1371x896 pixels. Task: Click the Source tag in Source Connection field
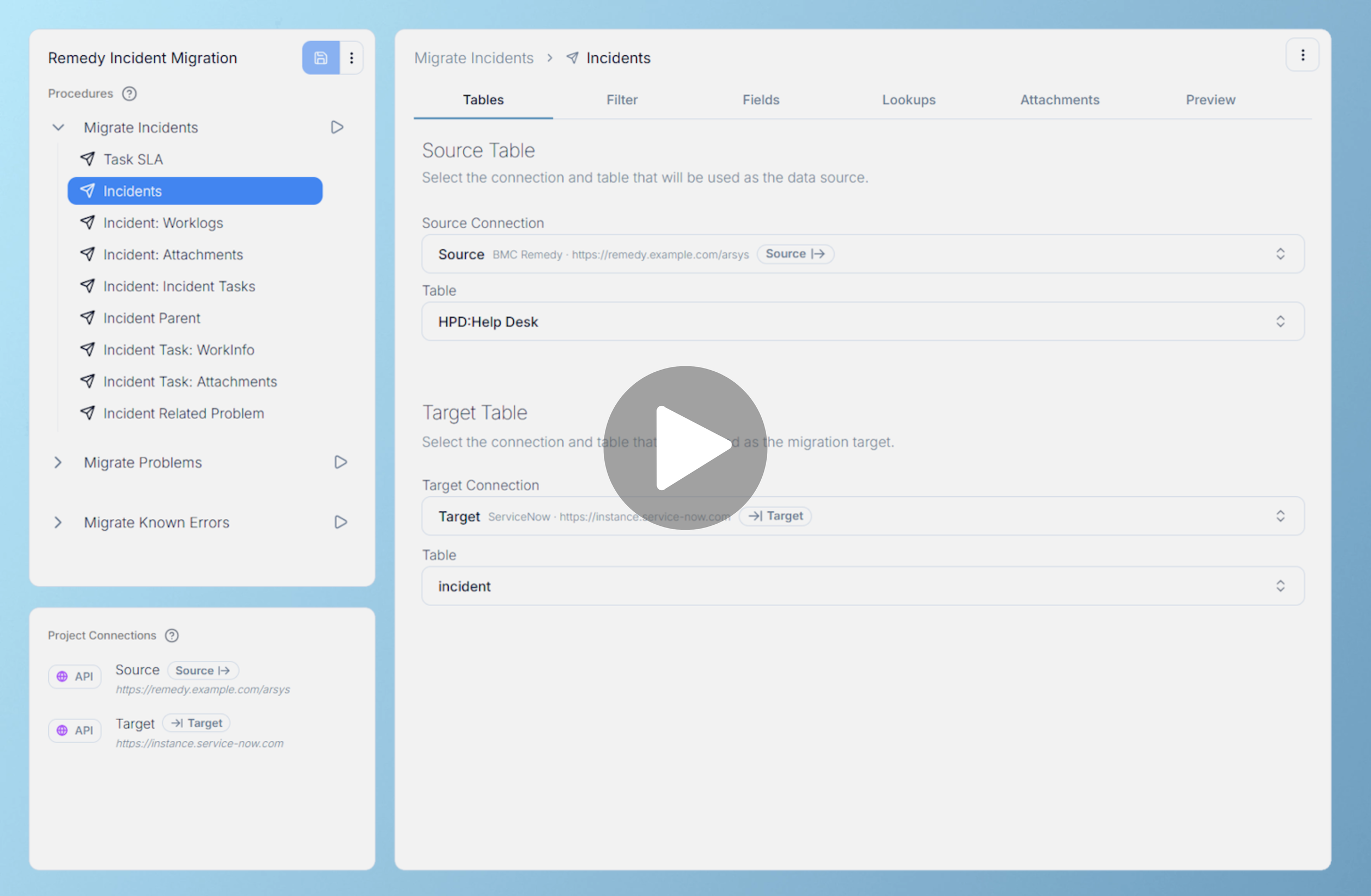click(795, 254)
